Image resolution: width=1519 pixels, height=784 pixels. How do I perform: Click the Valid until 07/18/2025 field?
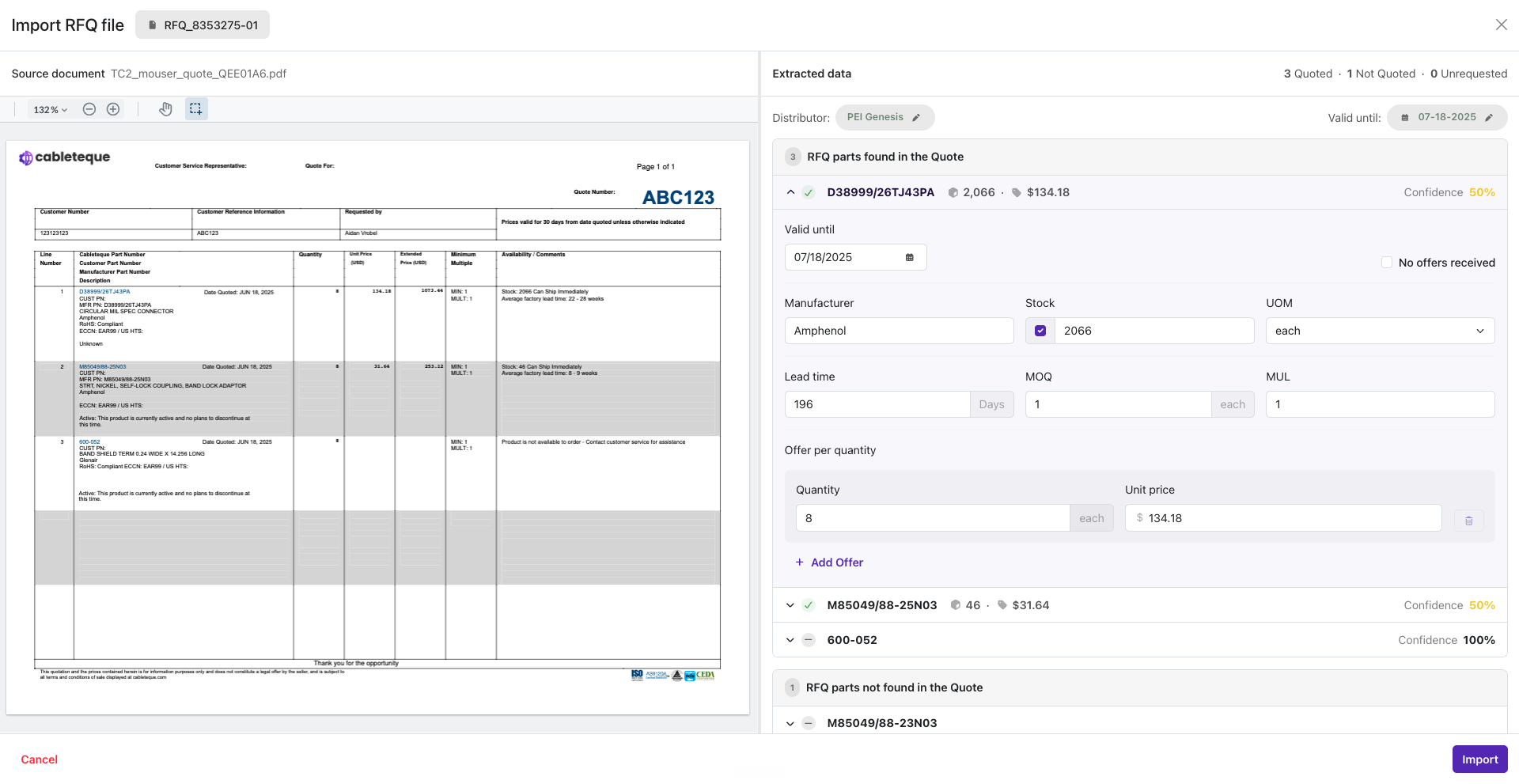[855, 257]
